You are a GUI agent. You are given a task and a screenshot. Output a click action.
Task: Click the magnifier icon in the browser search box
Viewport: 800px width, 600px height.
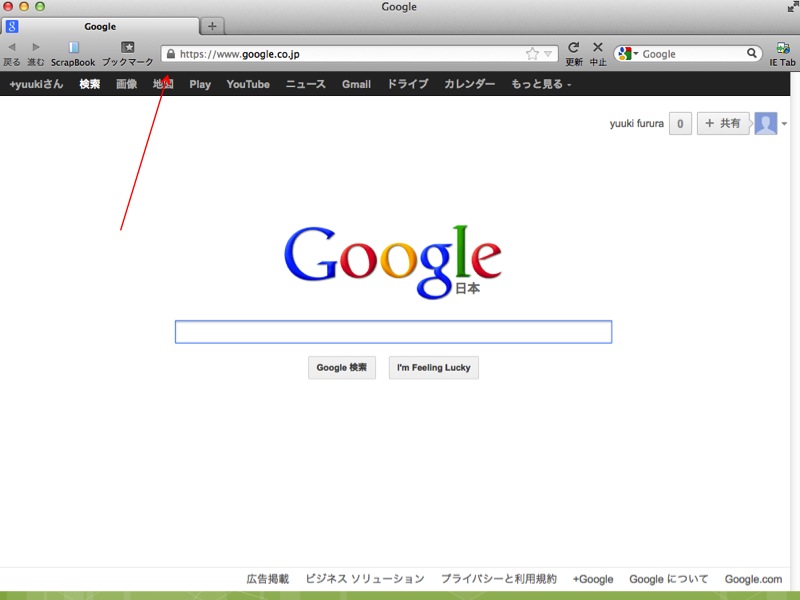[x=752, y=53]
